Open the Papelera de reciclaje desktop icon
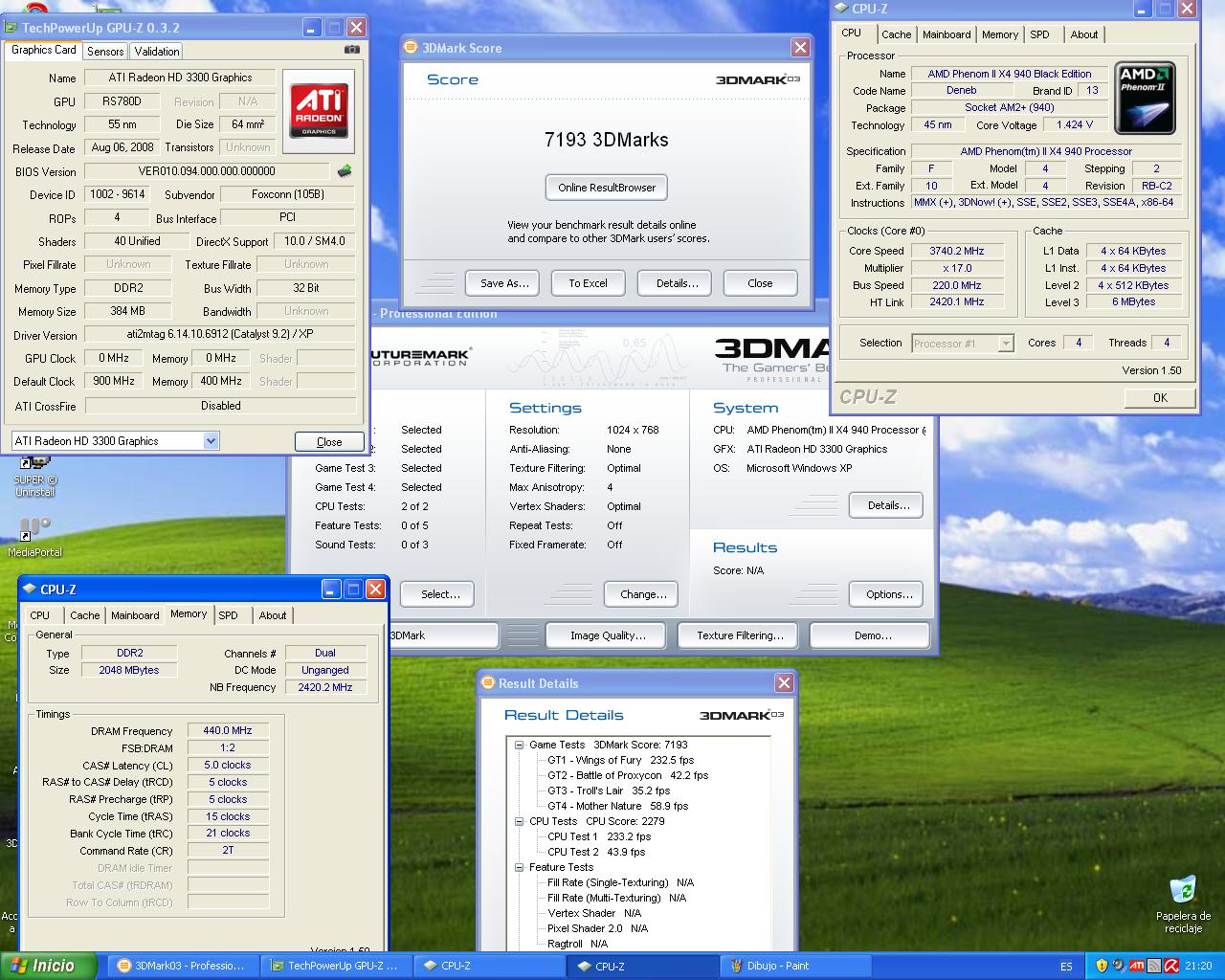 click(x=1183, y=903)
